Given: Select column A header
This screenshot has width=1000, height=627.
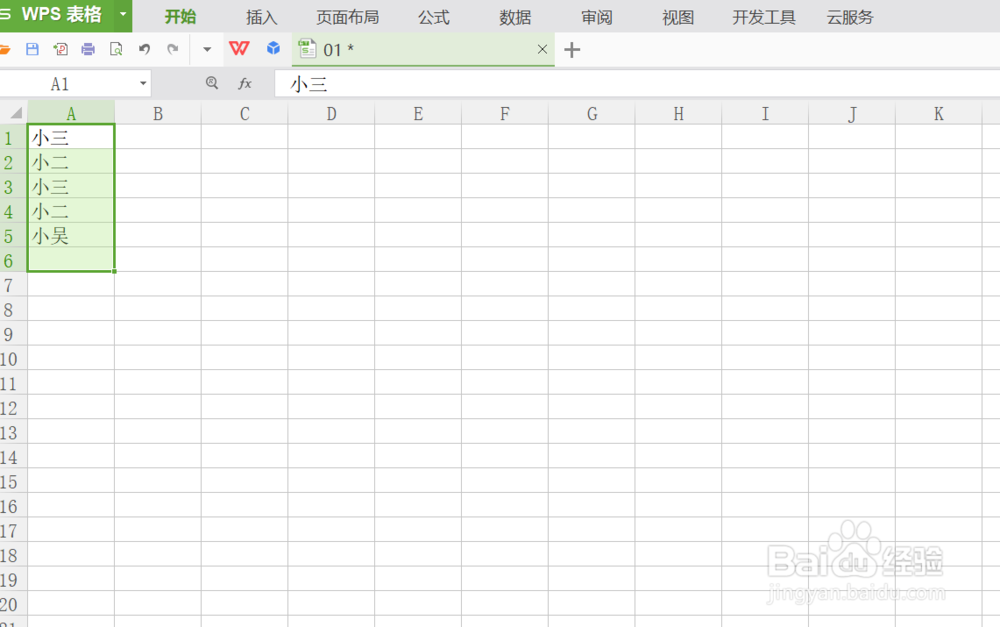Looking at the screenshot, I should click(71, 113).
